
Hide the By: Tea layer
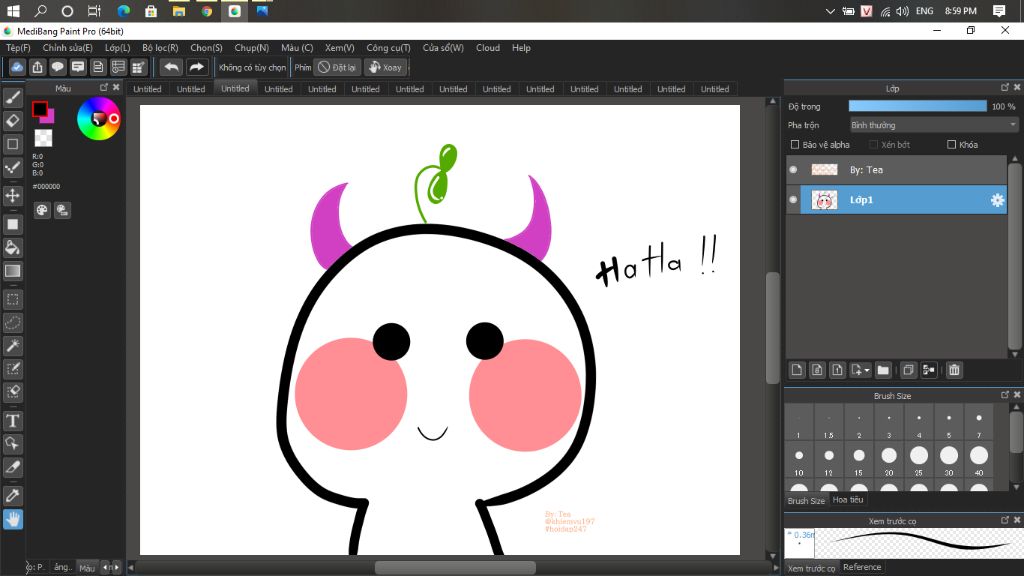[793, 170]
